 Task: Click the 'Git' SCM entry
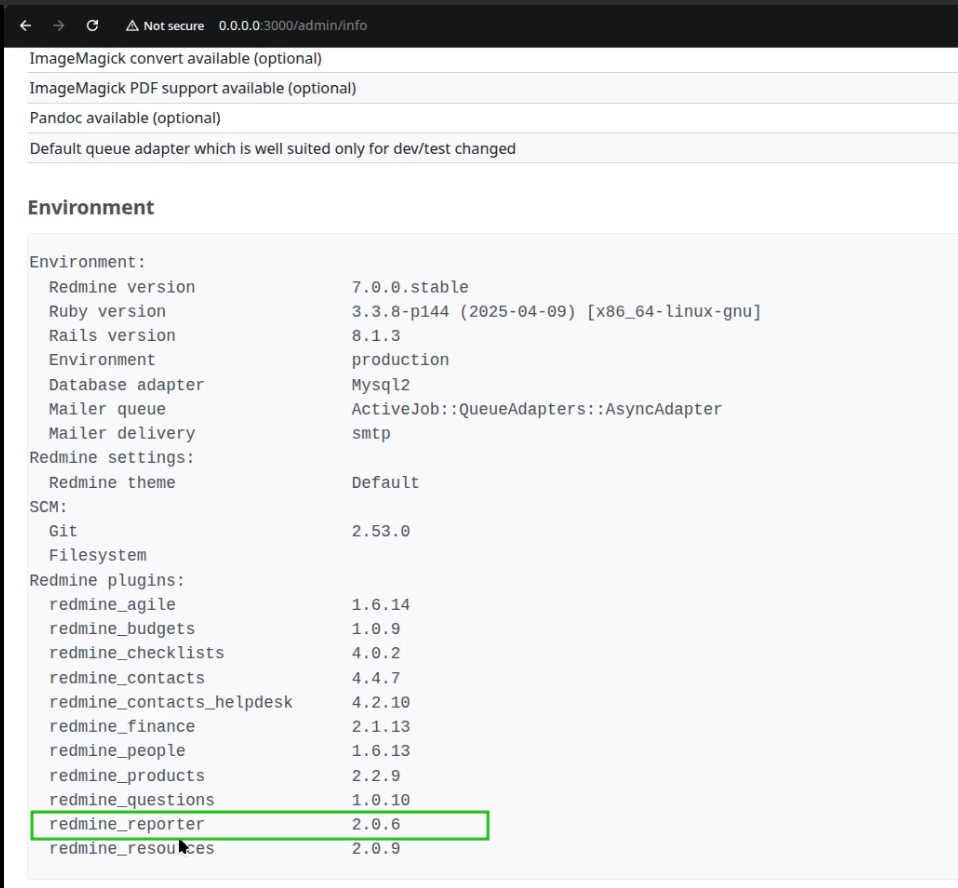click(64, 532)
